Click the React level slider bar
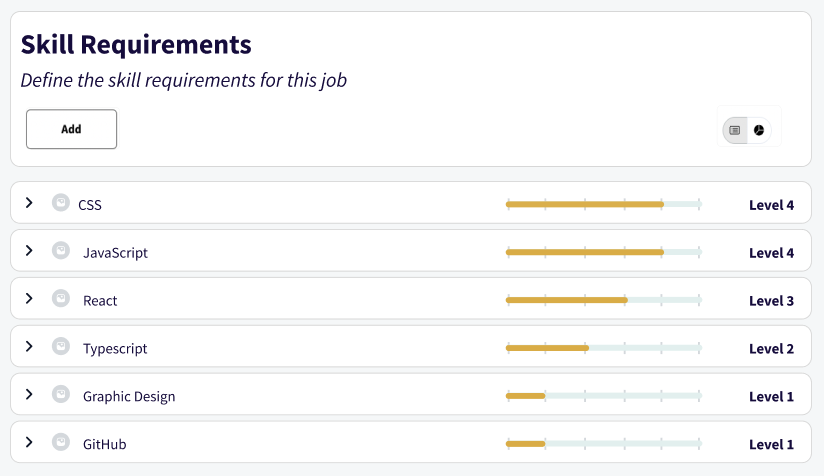 603,300
